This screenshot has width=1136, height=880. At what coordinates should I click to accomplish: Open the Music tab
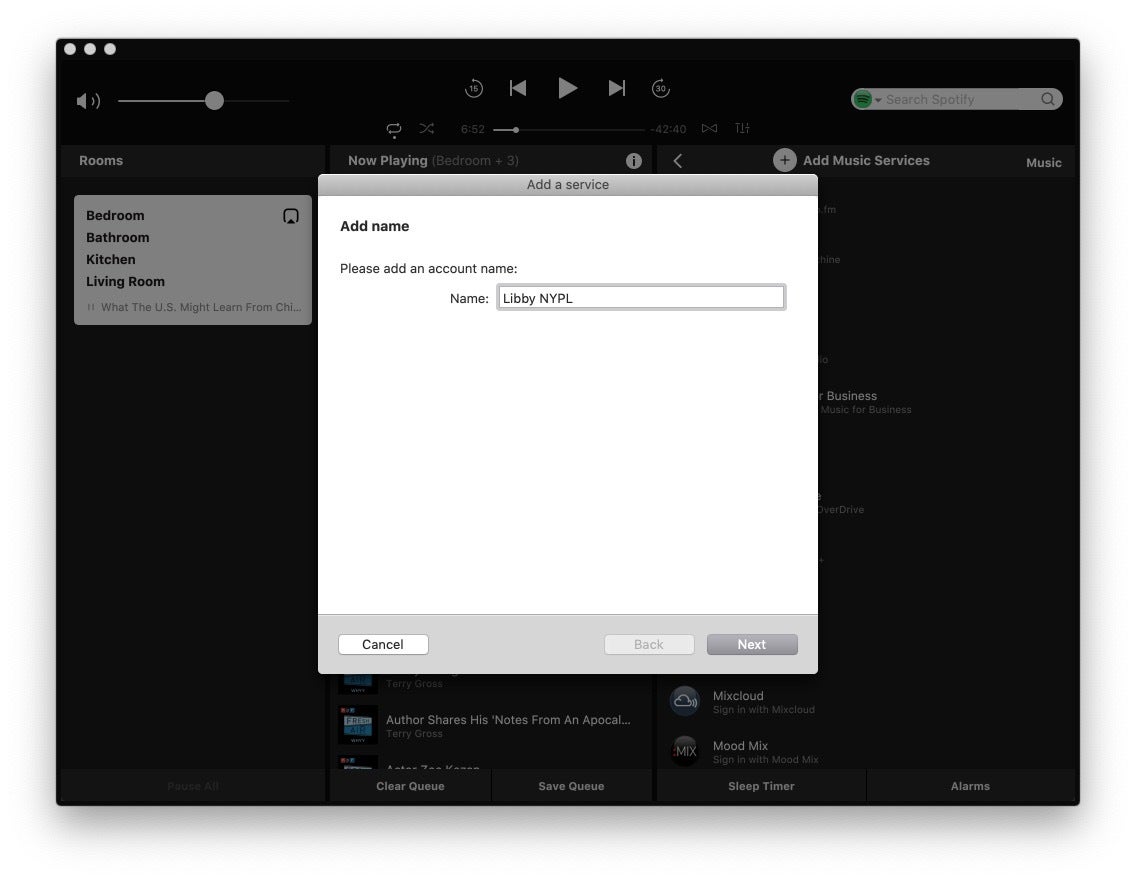(1043, 163)
